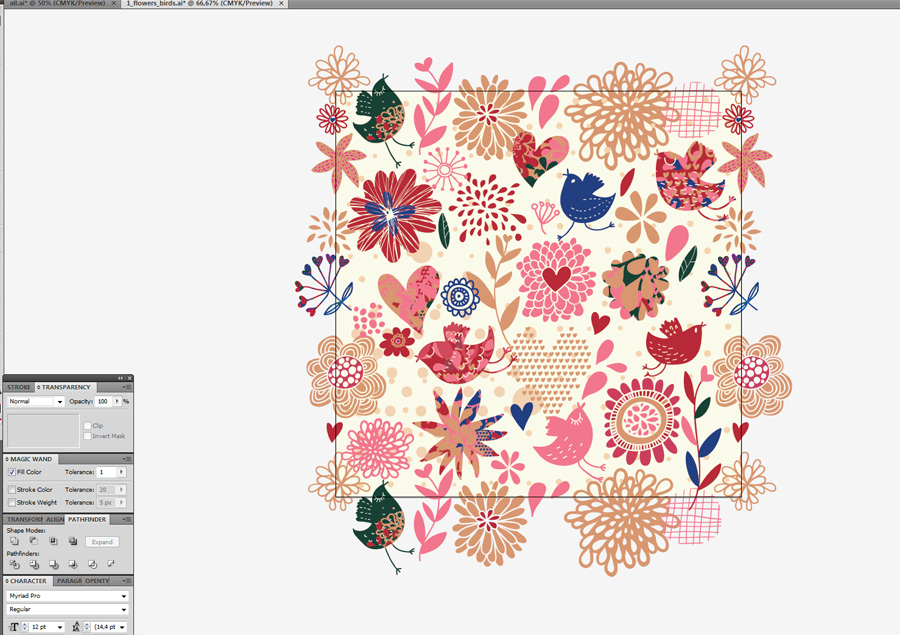The height and width of the screenshot is (635, 900).
Task: Click the Trim pathfinder icon
Action: point(33,564)
